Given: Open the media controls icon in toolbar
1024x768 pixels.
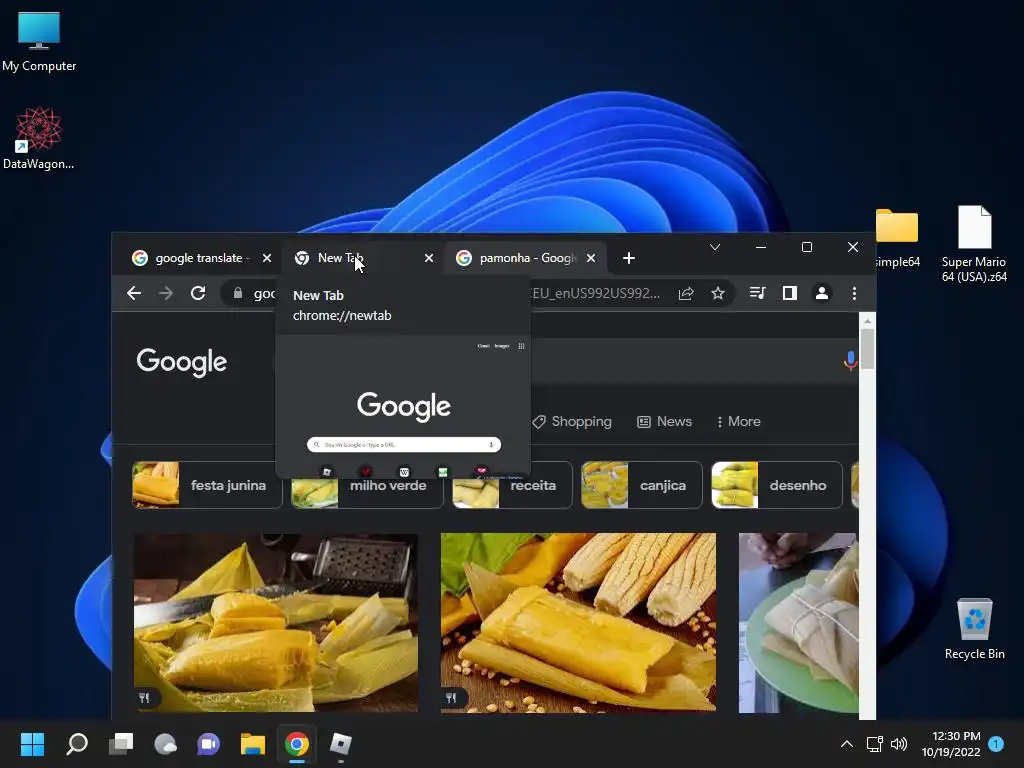Looking at the screenshot, I should tap(758, 293).
